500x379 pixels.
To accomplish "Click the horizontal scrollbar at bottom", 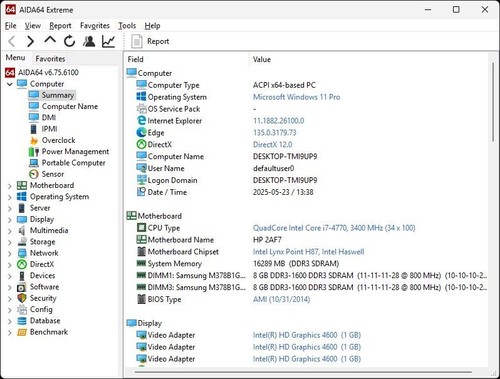I will tap(303, 372).
